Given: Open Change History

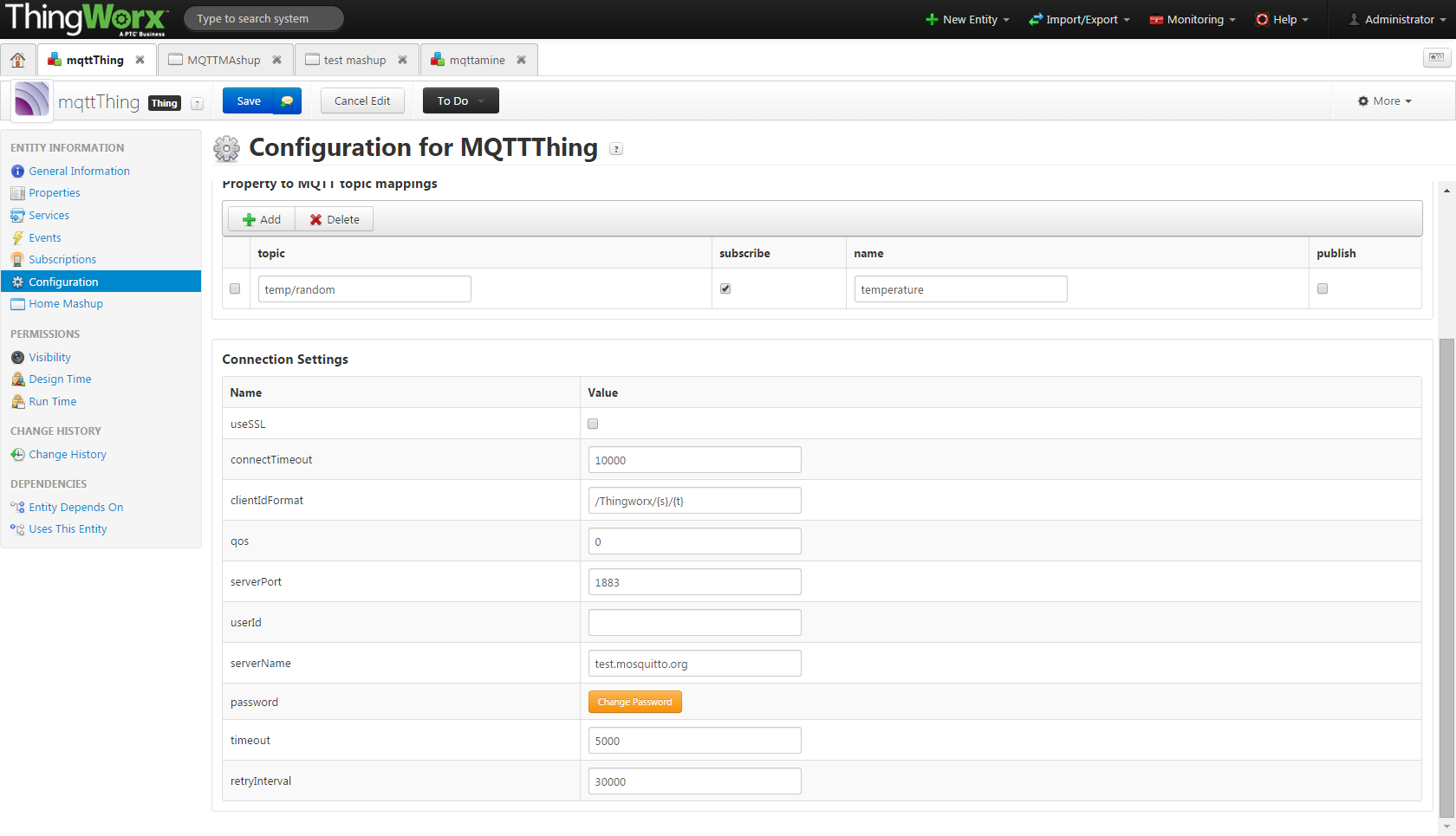Looking at the screenshot, I should [67, 455].
